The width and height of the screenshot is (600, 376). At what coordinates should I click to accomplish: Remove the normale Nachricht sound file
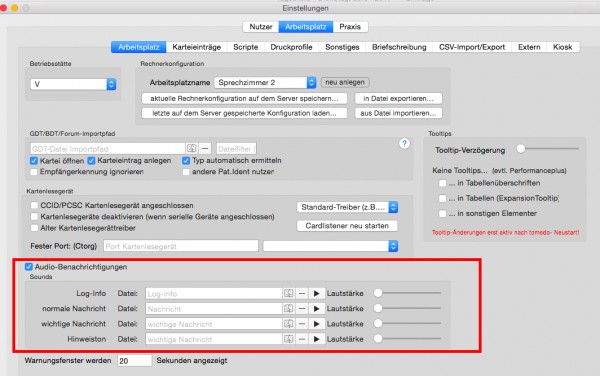(302, 308)
